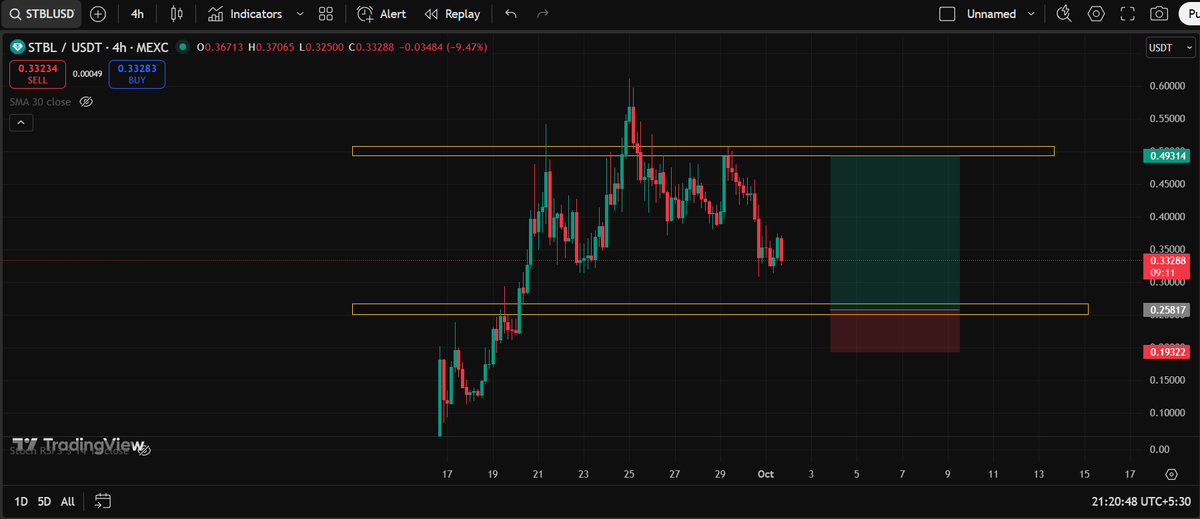The height and width of the screenshot is (519, 1200).
Task: Open the STBLUSD symbol search
Action: click(41, 14)
